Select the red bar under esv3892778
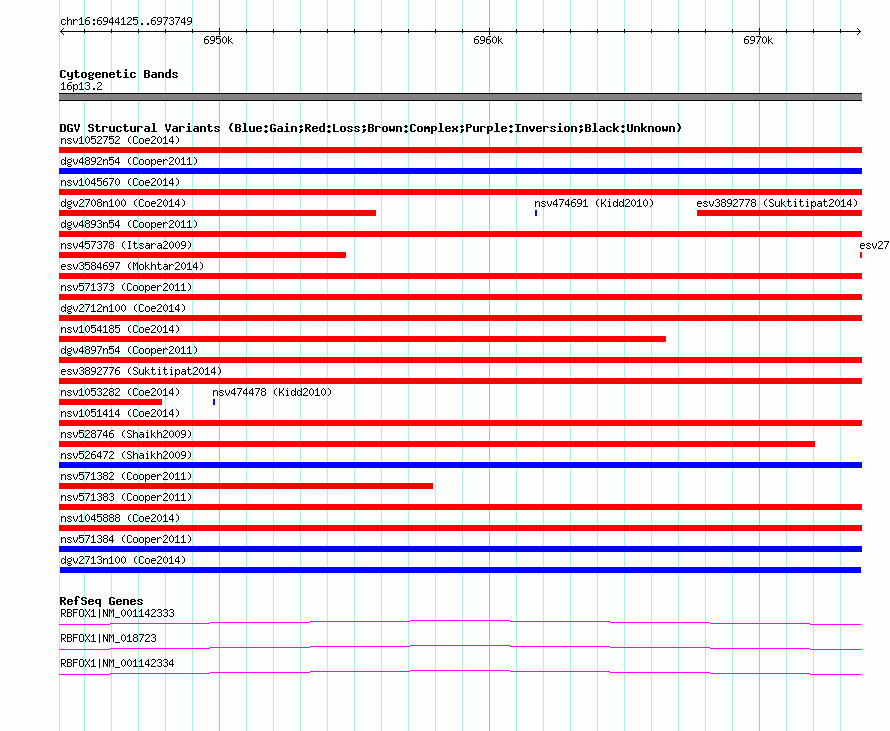This screenshot has height=731, width=890. [x=779, y=213]
